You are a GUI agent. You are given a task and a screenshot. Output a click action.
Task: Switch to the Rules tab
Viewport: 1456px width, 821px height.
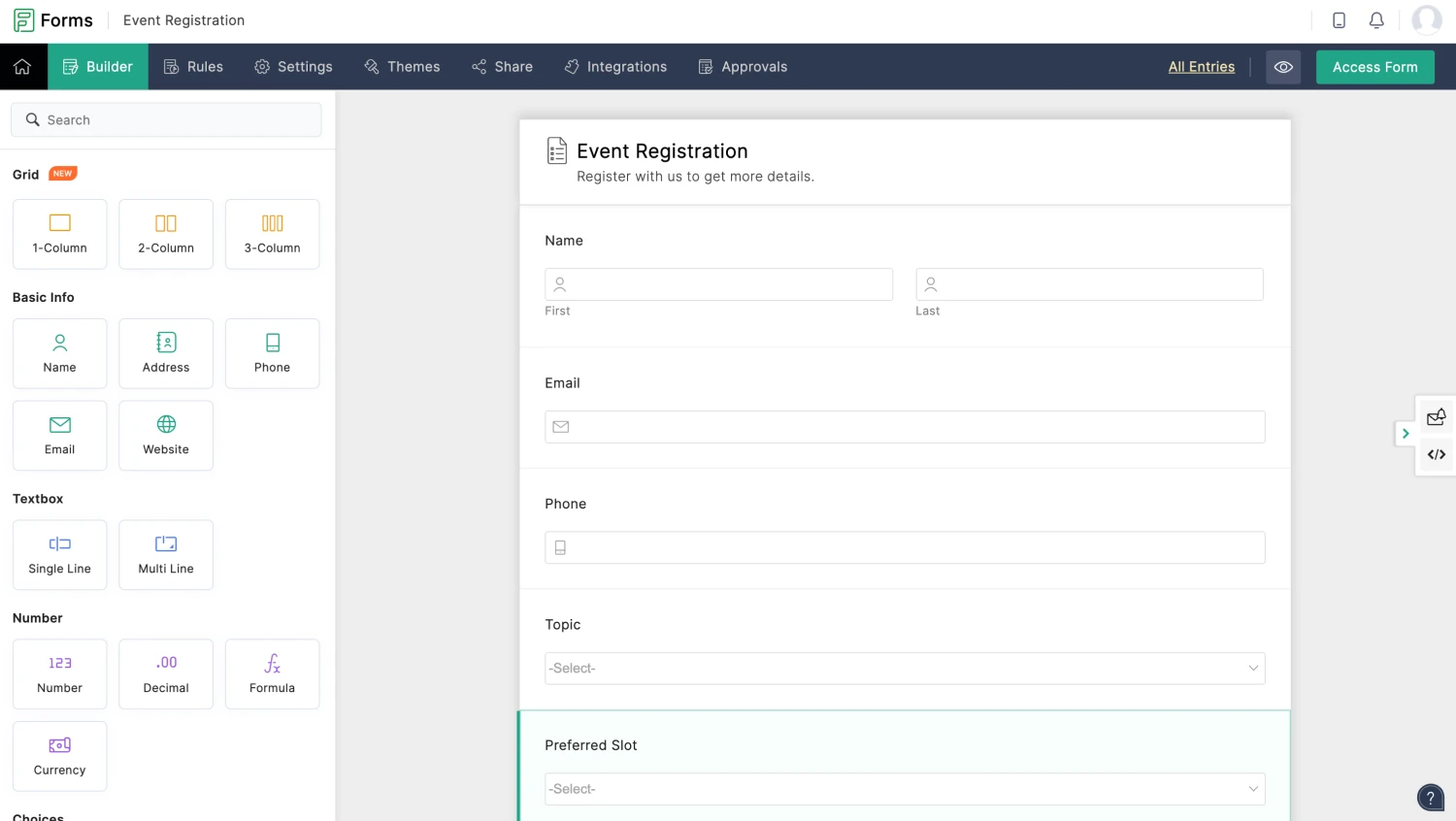[193, 66]
